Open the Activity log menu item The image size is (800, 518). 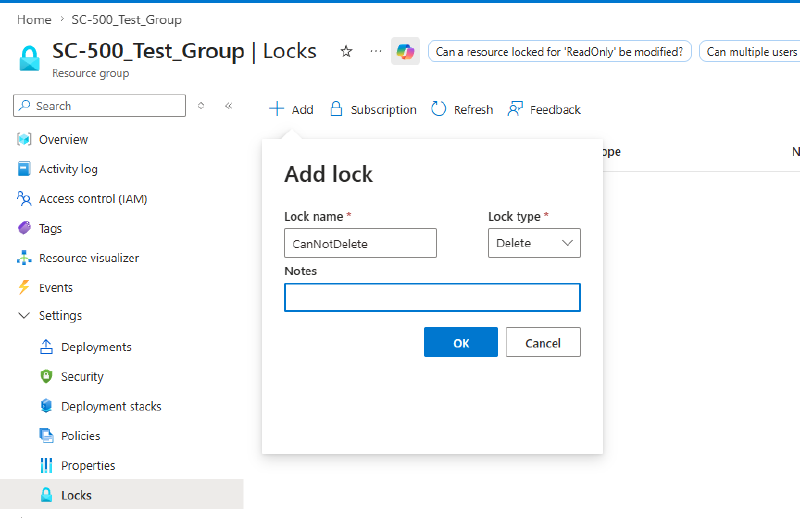68,169
